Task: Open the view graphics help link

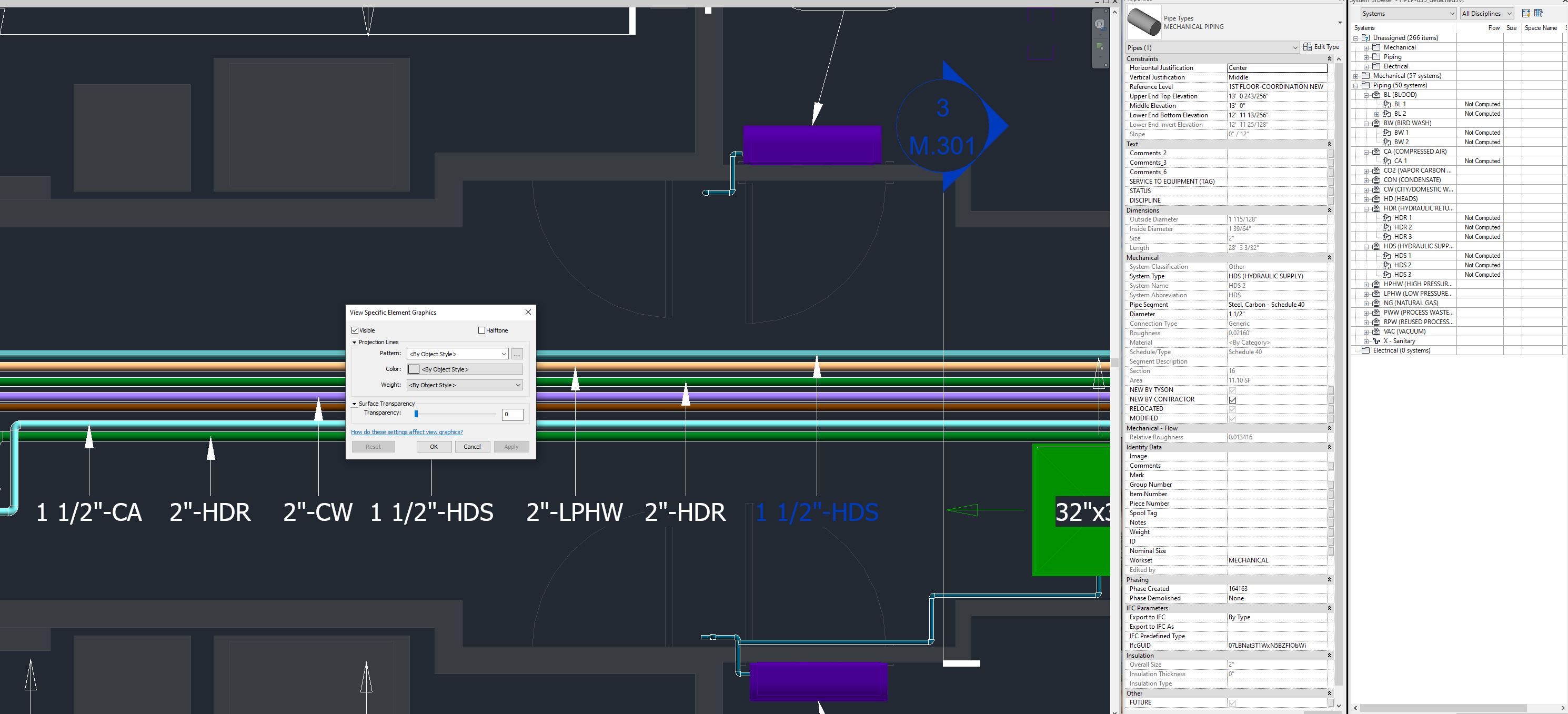Action: tap(407, 431)
